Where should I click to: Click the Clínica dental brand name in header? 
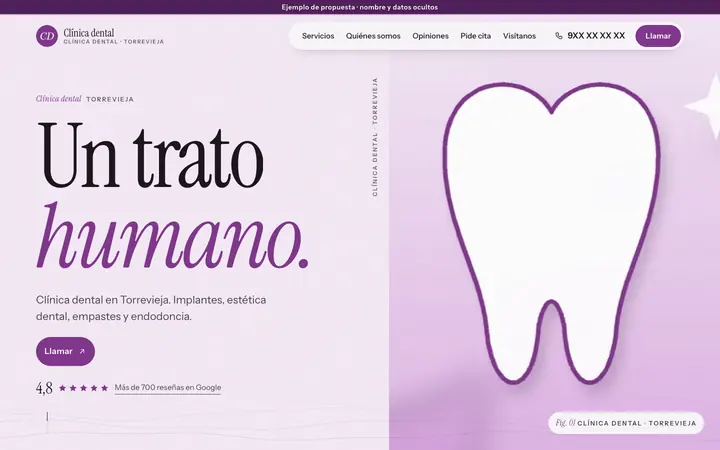point(89,33)
